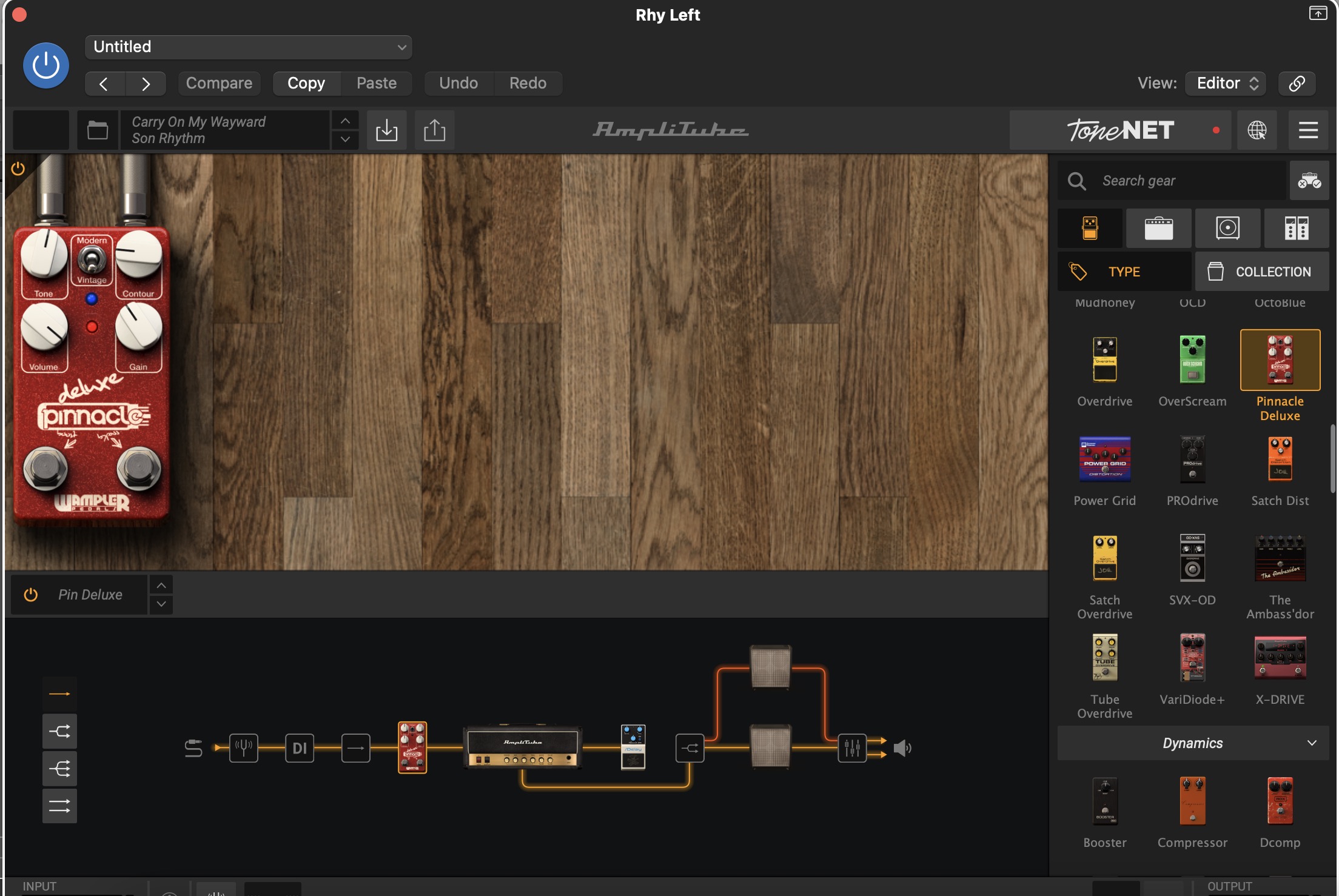Image resolution: width=1339 pixels, height=896 pixels.
Task: Click the globe web icon
Action: point(1257,130)
